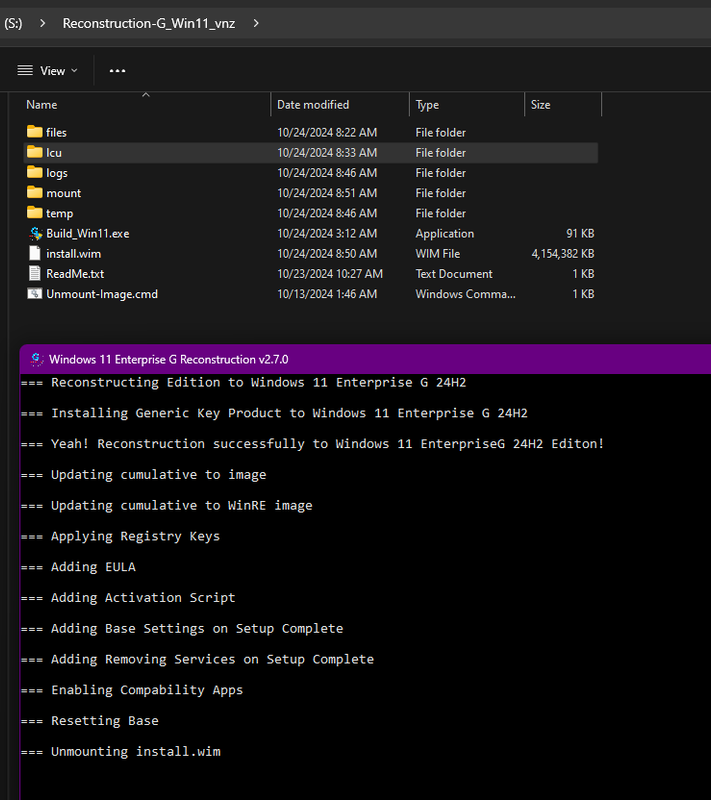Click console line 'Adding Activation Script'
The height and width of the screenshot is (800, 711).
[143, 597]
